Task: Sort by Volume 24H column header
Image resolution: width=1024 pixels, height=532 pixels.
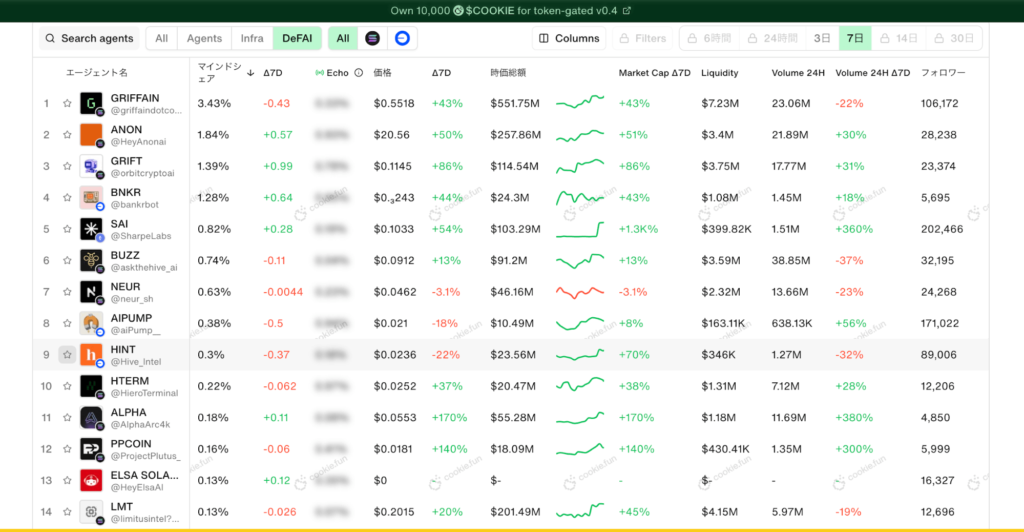Action: (x=798, y=73)
